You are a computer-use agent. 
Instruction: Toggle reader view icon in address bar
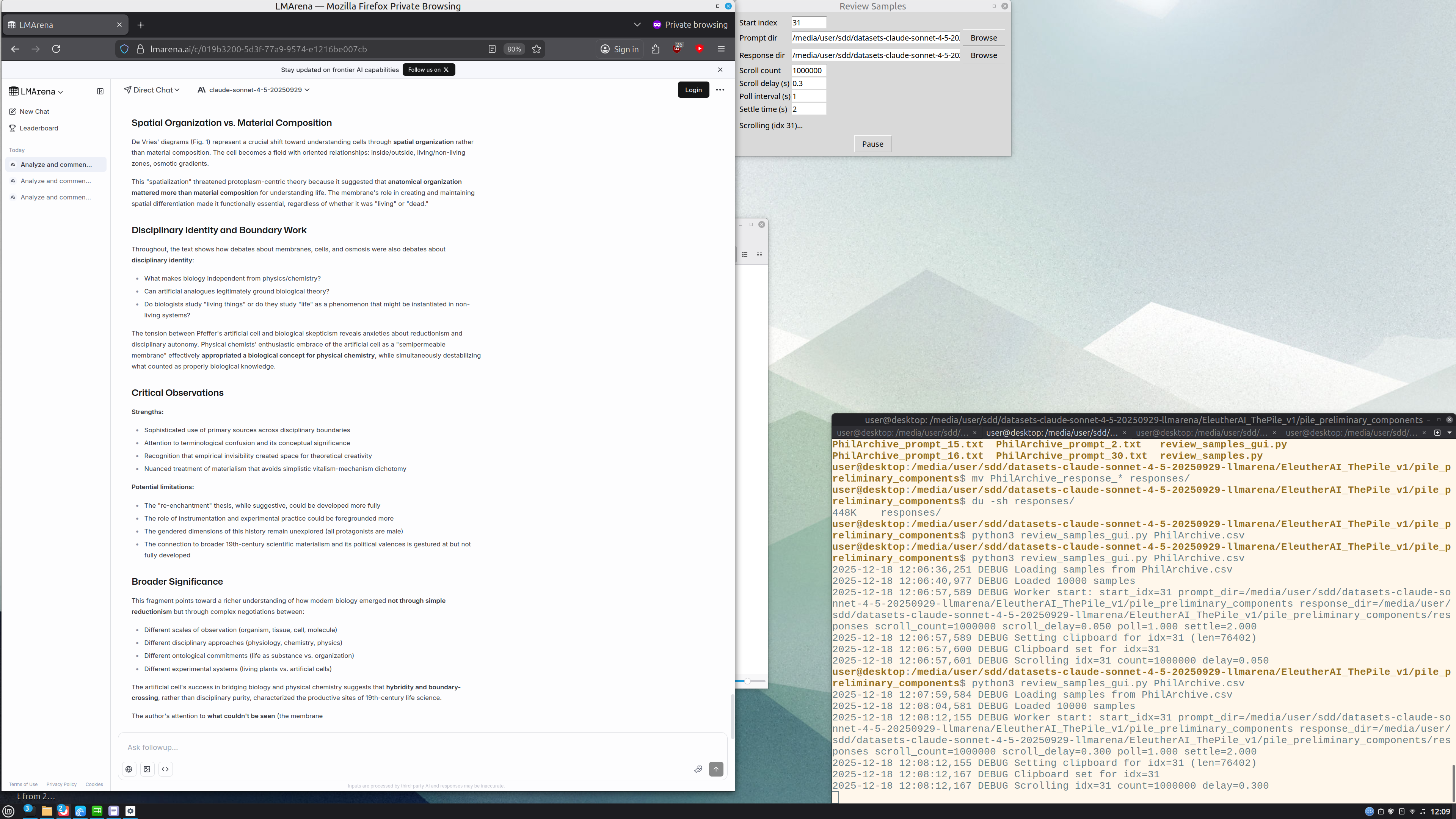tap(492, 49)
